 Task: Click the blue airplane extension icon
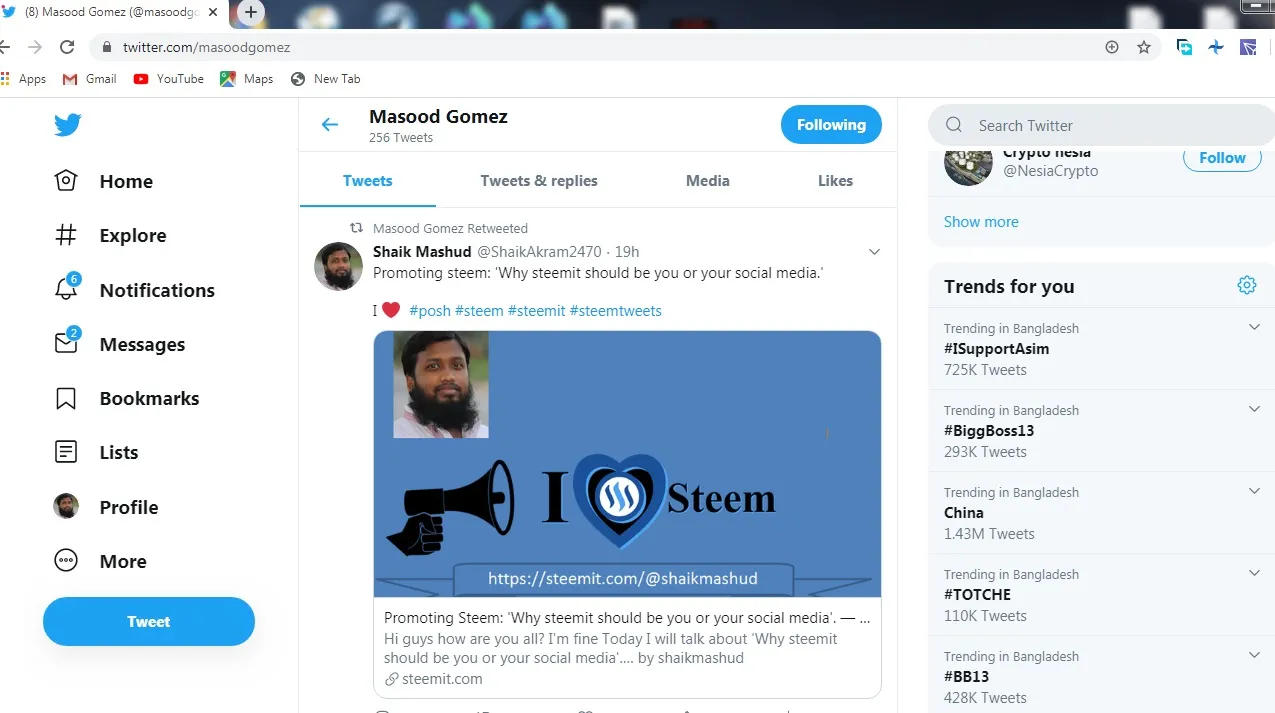(1216, 47)
